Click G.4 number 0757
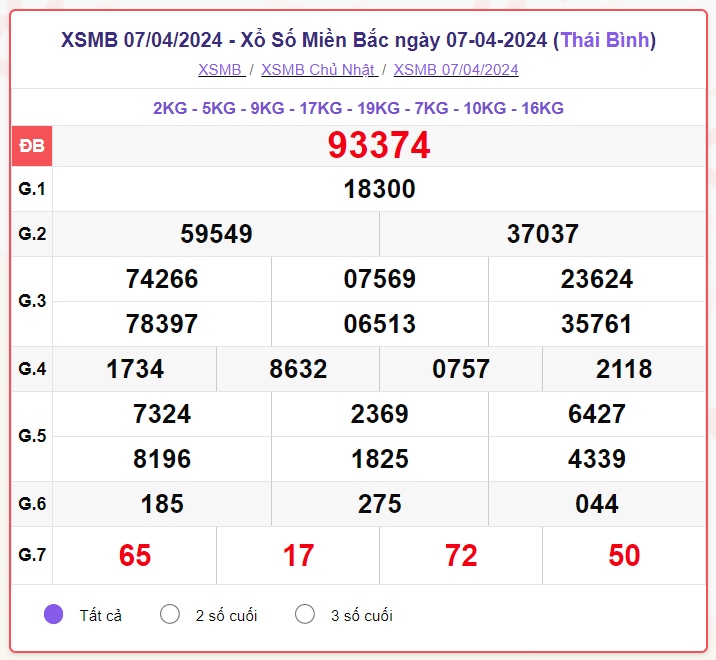 pos(461,369)
